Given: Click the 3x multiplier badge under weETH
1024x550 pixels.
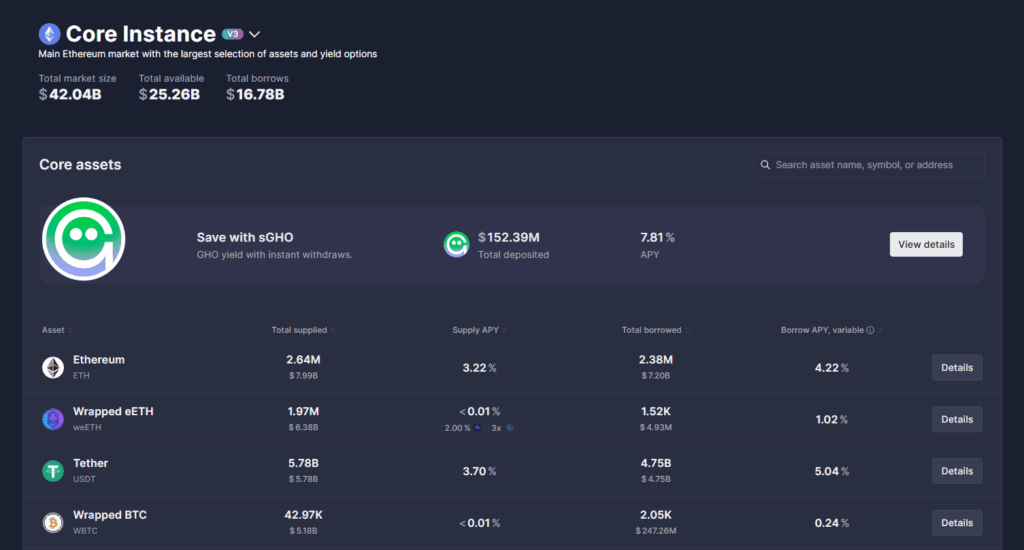Looking at the screenshot, I should pos(503,428).
